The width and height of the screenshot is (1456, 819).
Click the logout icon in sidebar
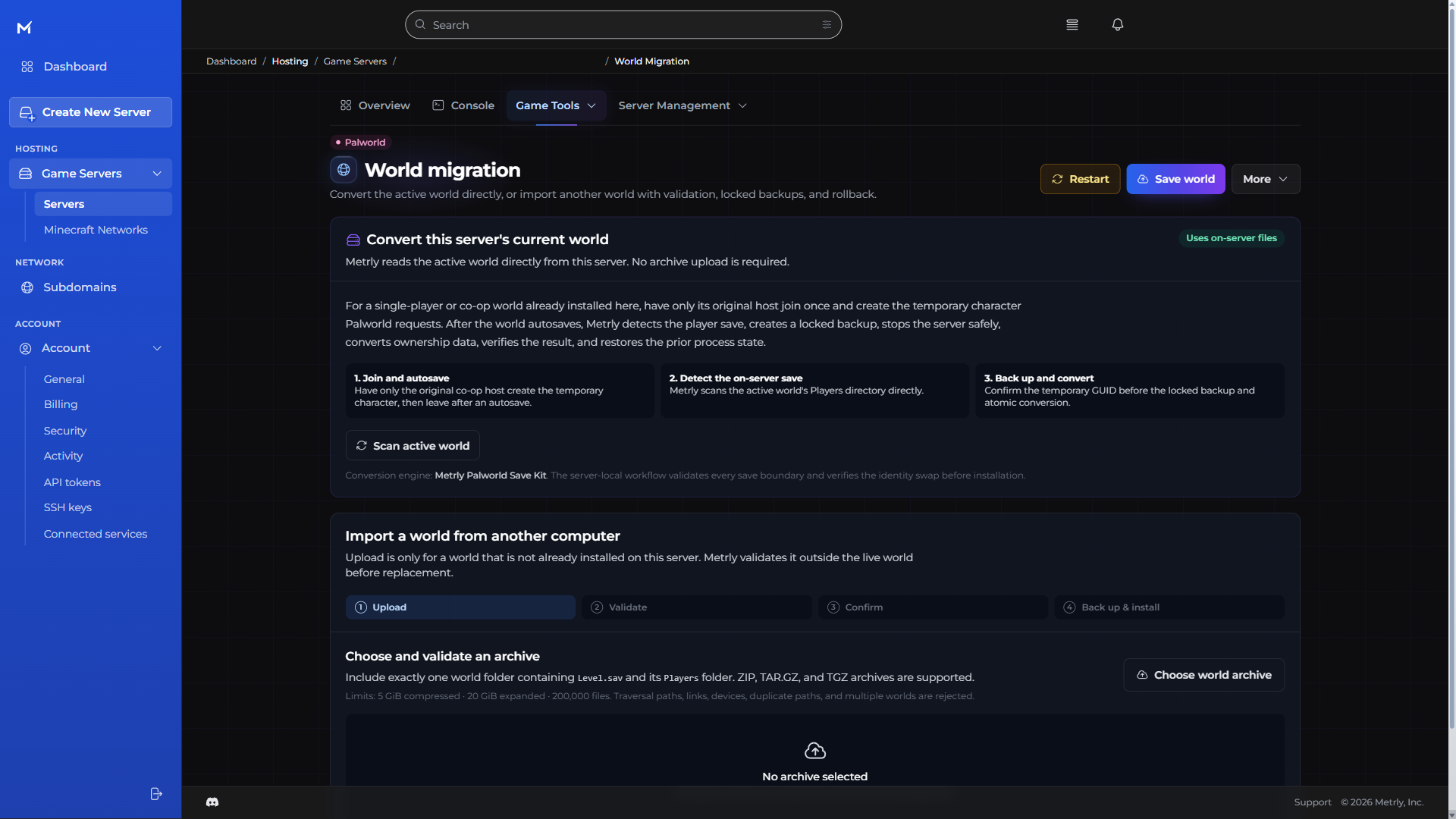coord(156,794)
